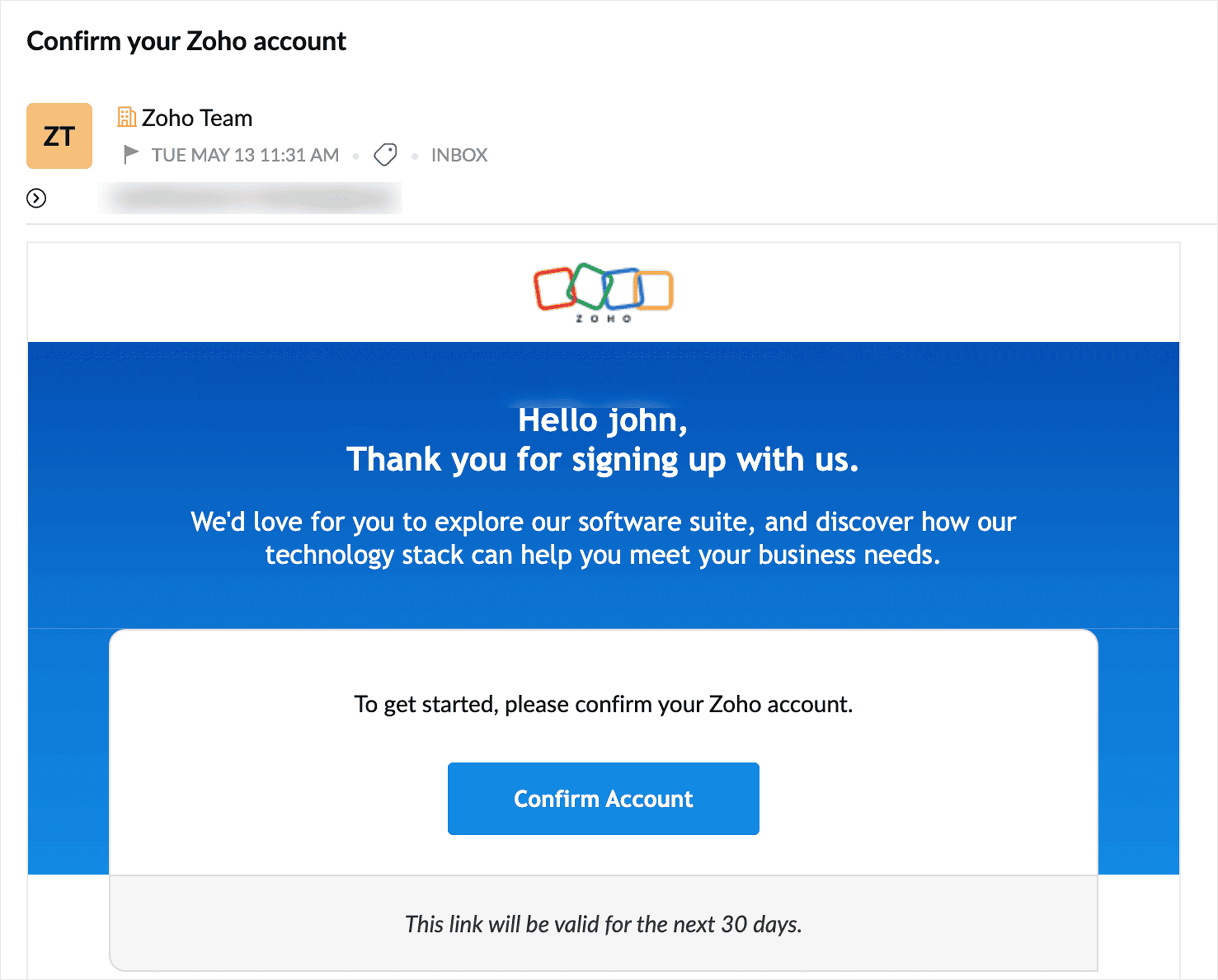
Task: Click the timestamp TUE MAY 13 11:31 AM
Action: [x=245, y=154]
